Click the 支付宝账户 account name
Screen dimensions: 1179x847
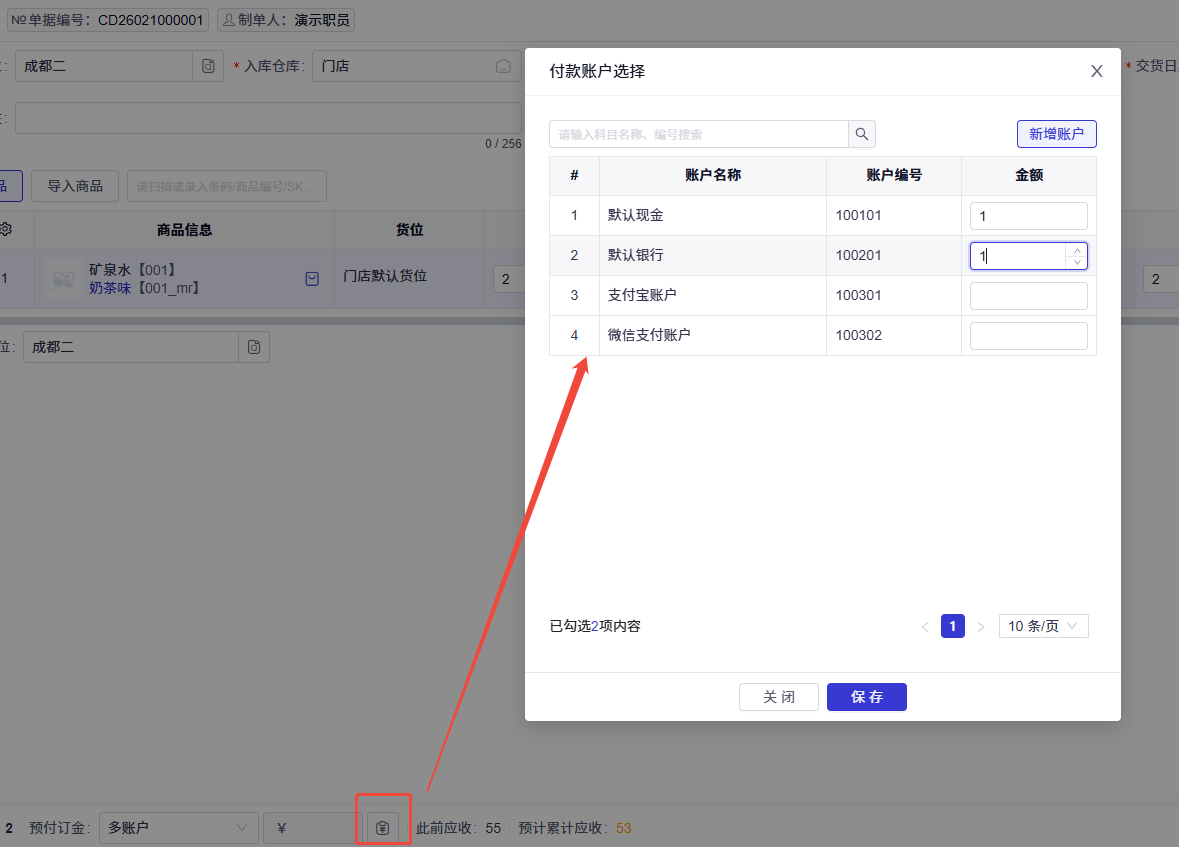coord(642,295)
